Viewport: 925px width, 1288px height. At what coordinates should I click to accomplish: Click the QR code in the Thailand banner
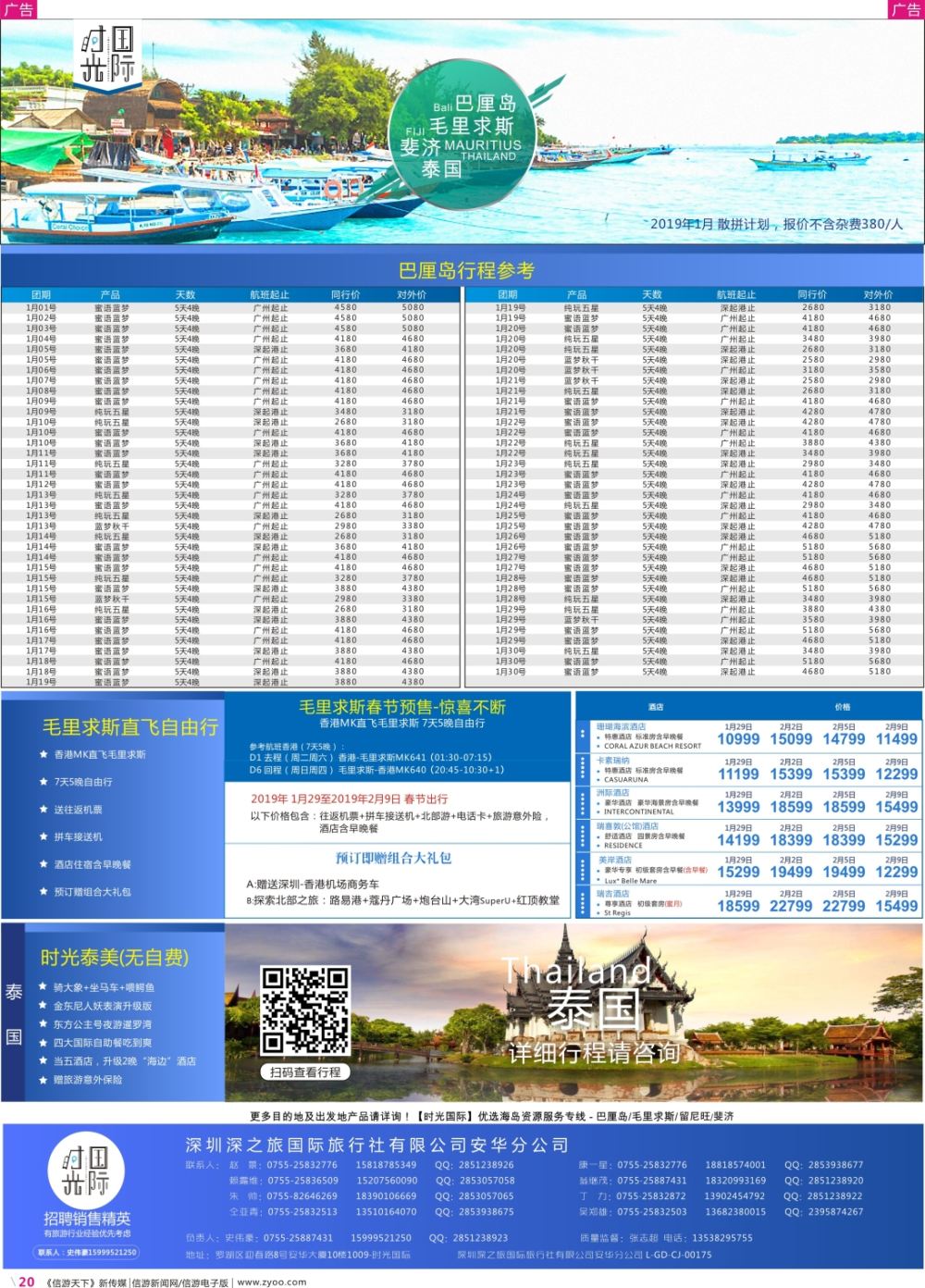pos(304,1009)
